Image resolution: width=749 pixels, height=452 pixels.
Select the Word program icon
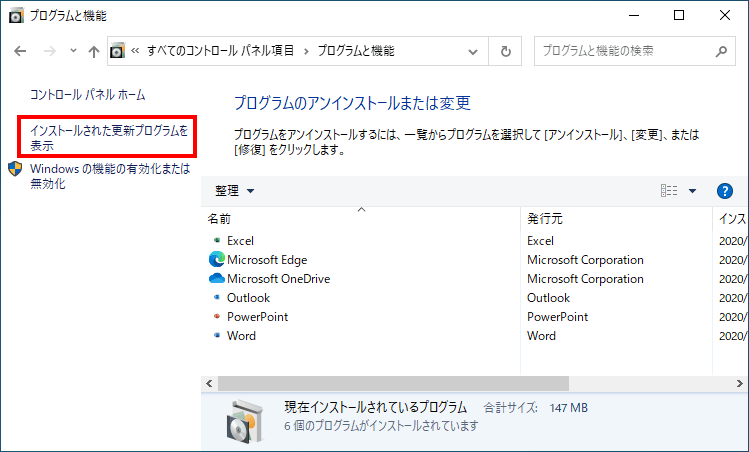point(217,335)
